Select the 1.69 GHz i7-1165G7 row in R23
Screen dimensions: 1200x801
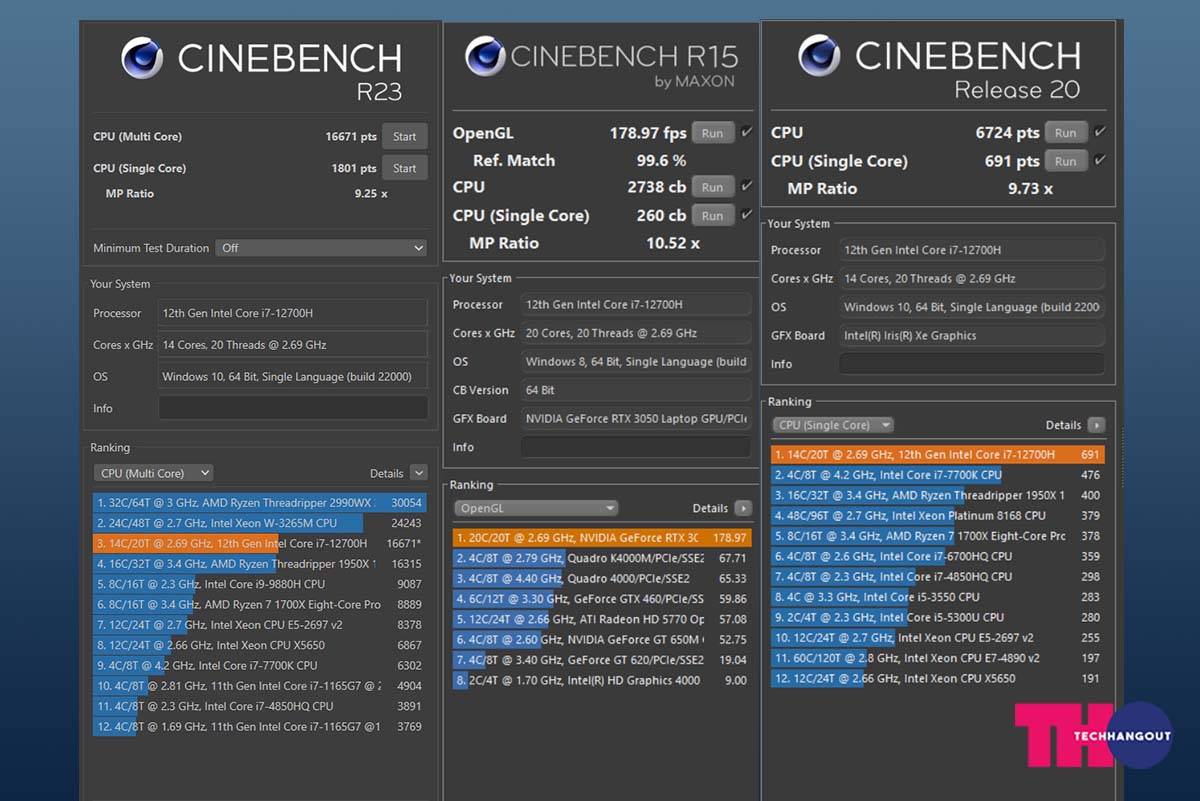tap(260, 727)
